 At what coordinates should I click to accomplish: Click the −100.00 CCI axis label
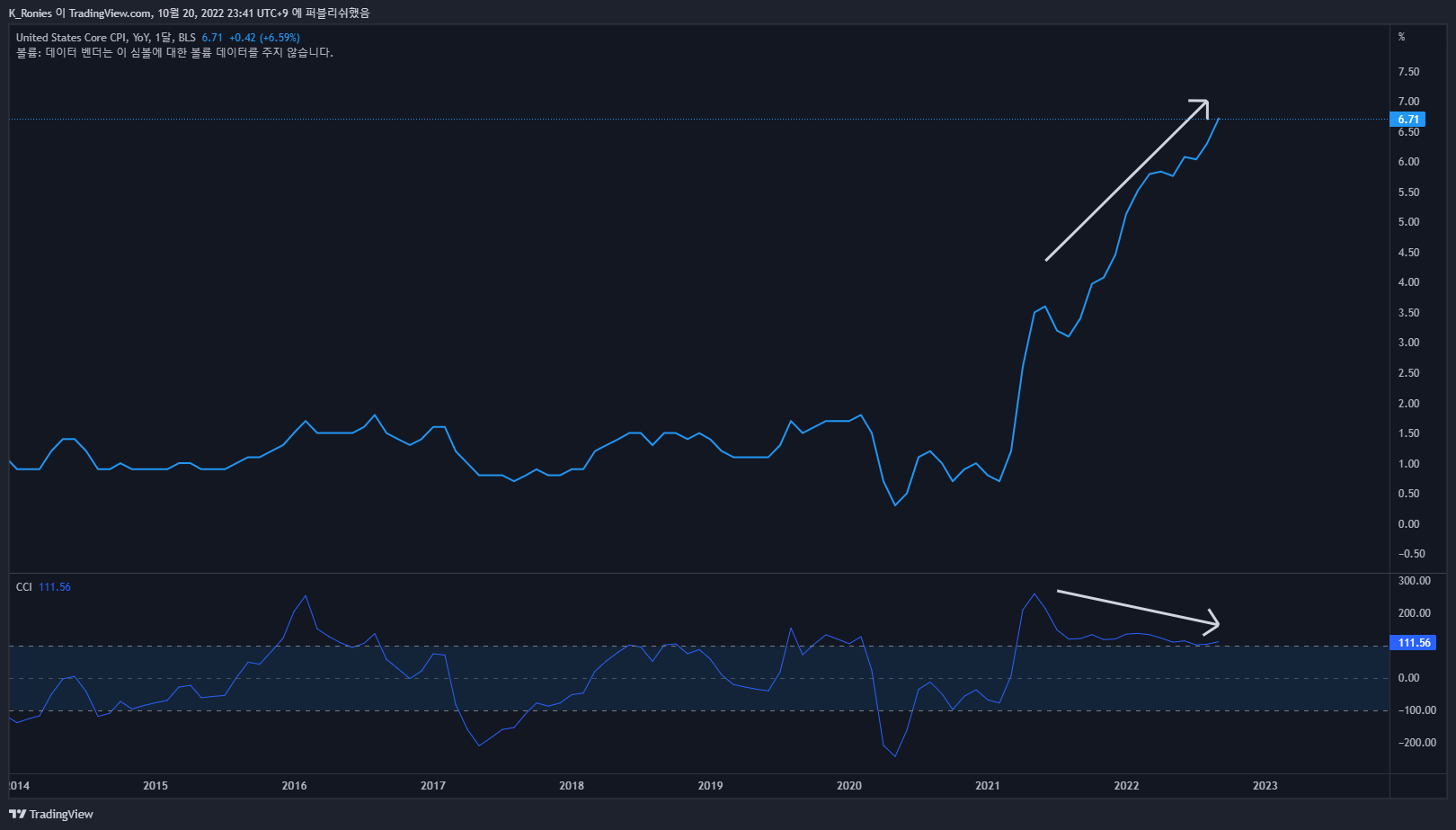click(x=1417, y=710)
